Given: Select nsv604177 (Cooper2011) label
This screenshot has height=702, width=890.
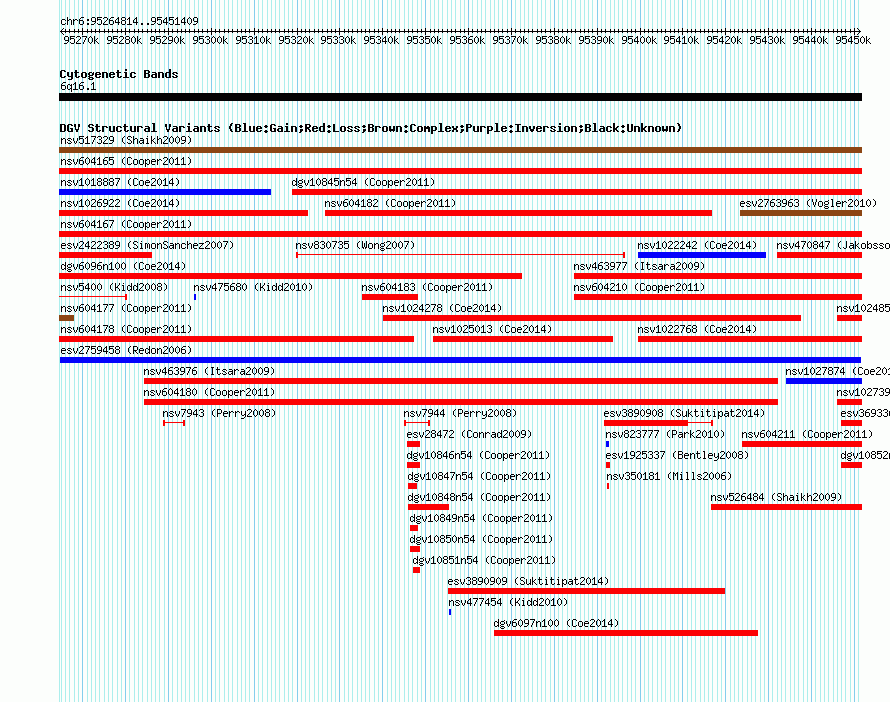Looking at the screenshot, I should pos(126,308).
